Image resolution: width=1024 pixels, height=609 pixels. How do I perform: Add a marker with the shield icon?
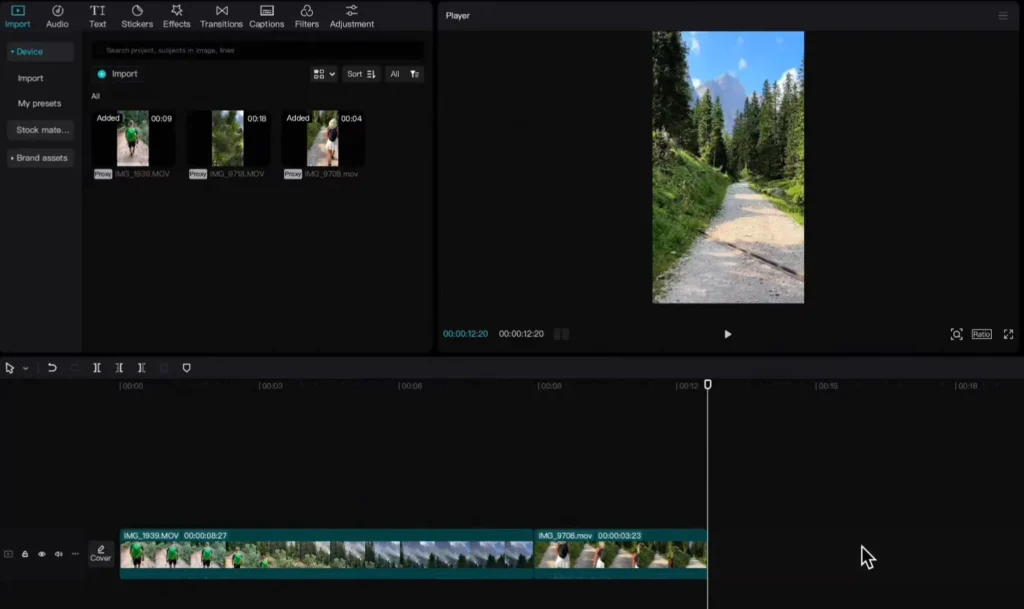[187, 368]
